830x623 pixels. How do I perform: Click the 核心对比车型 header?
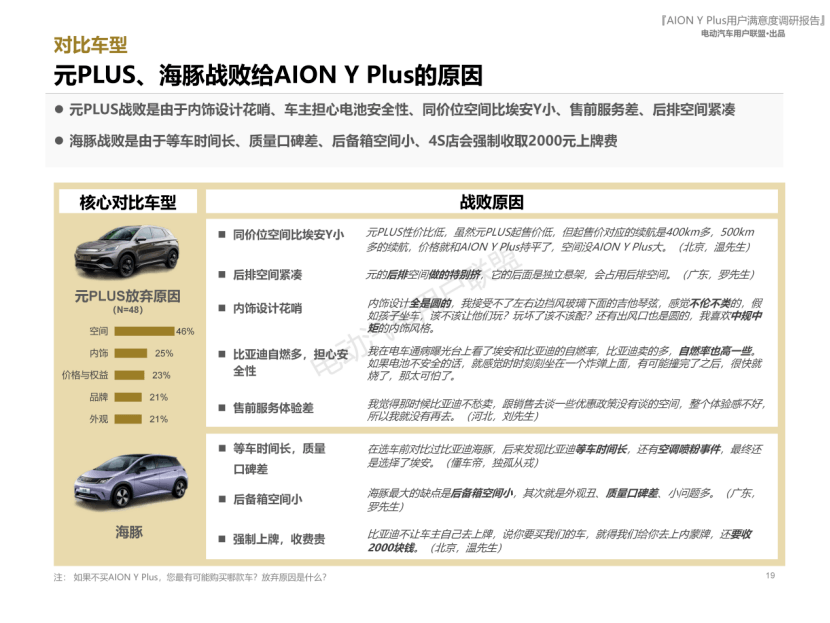[x=128, y=202]
